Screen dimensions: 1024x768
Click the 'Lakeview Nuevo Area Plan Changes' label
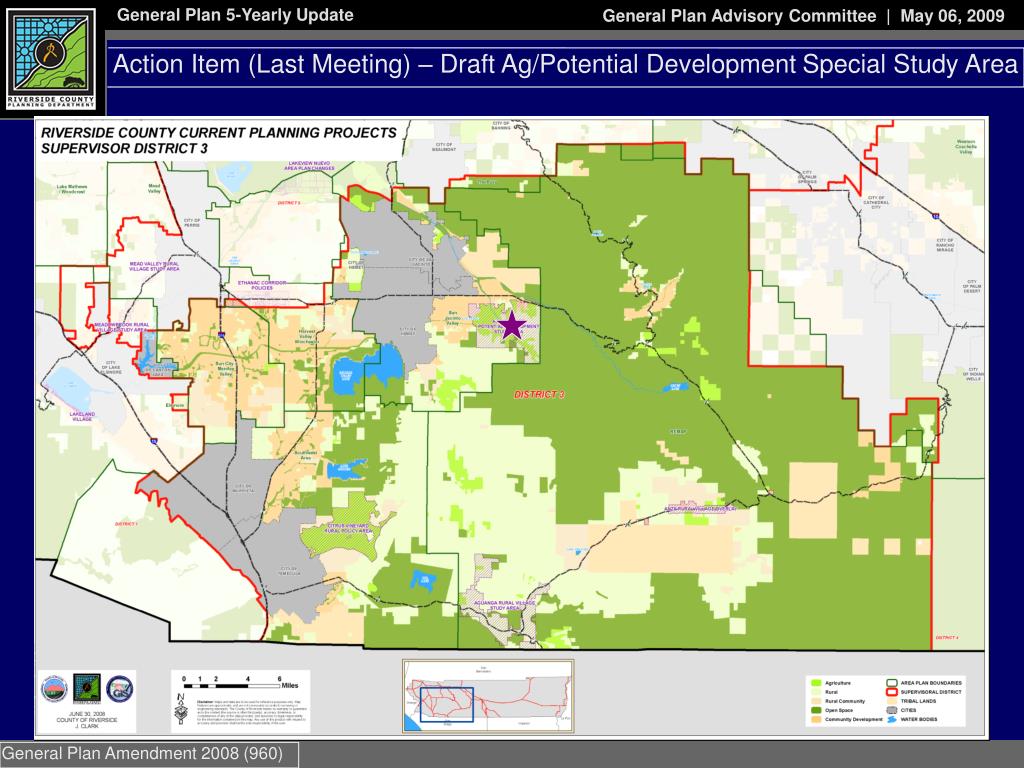[309, 166]
